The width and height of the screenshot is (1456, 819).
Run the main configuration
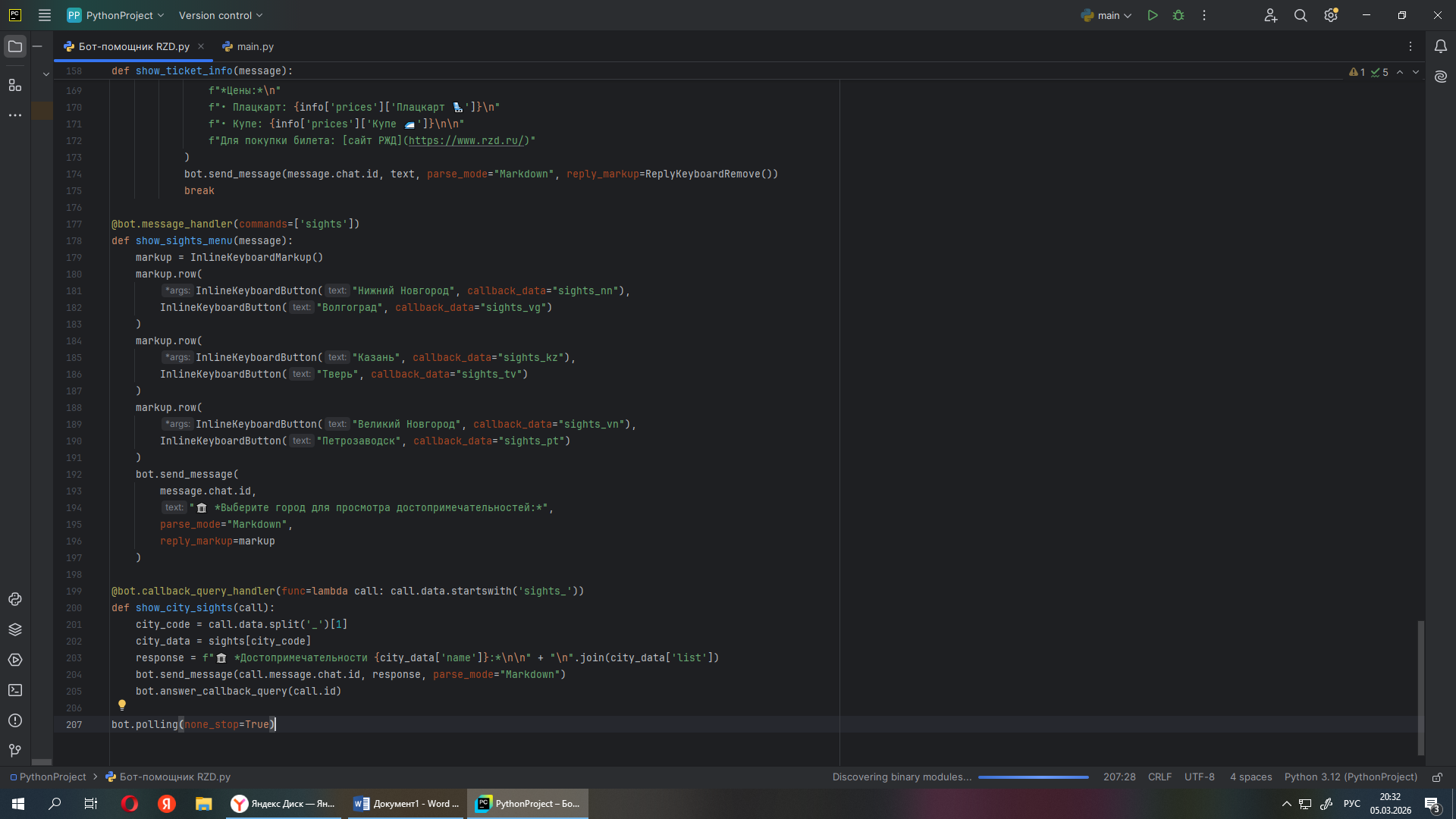[x=1153, y=15]
